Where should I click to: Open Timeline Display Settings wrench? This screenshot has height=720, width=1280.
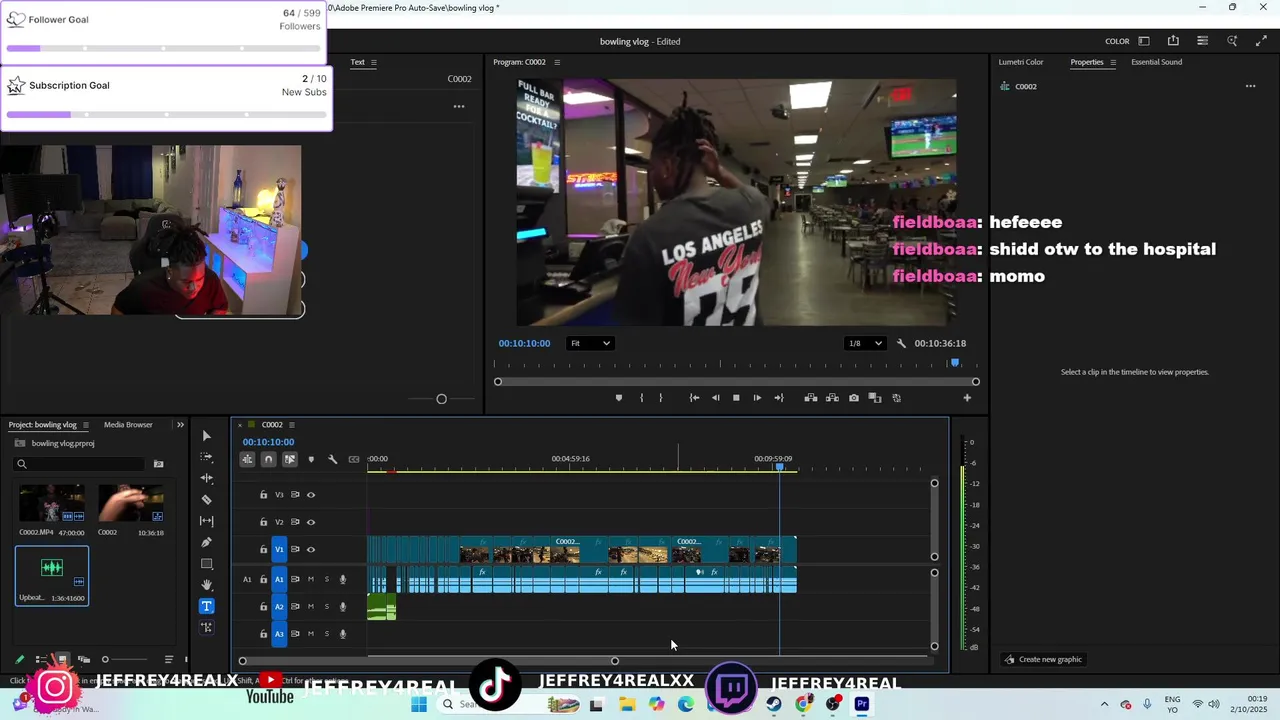332,459
